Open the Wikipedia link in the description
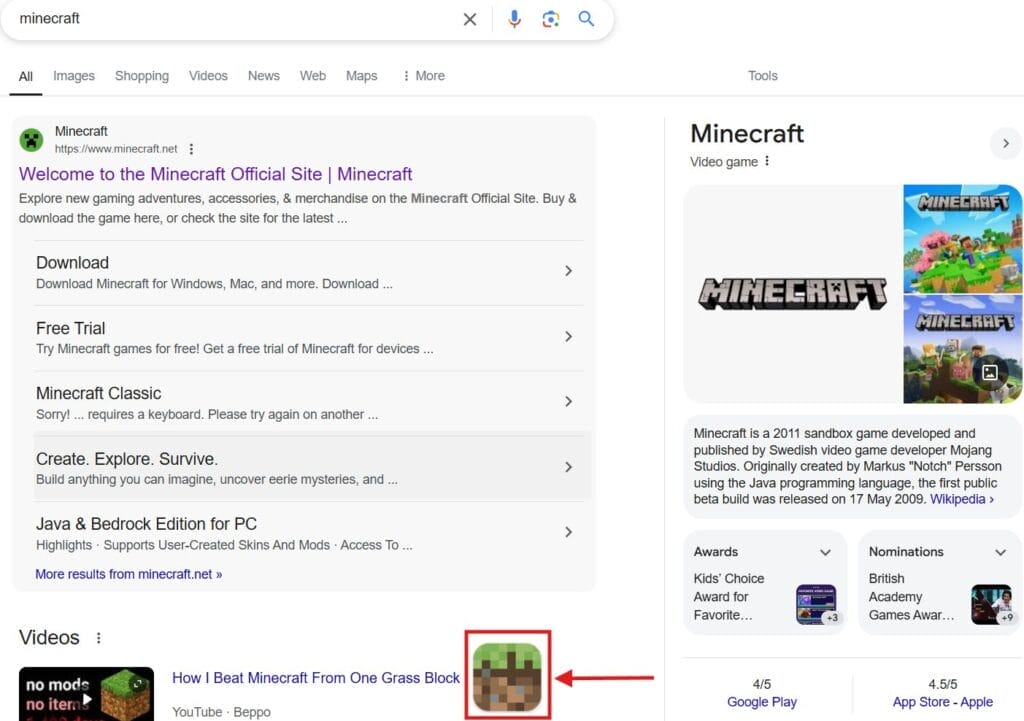1024x721 pixels. point(959,499)
